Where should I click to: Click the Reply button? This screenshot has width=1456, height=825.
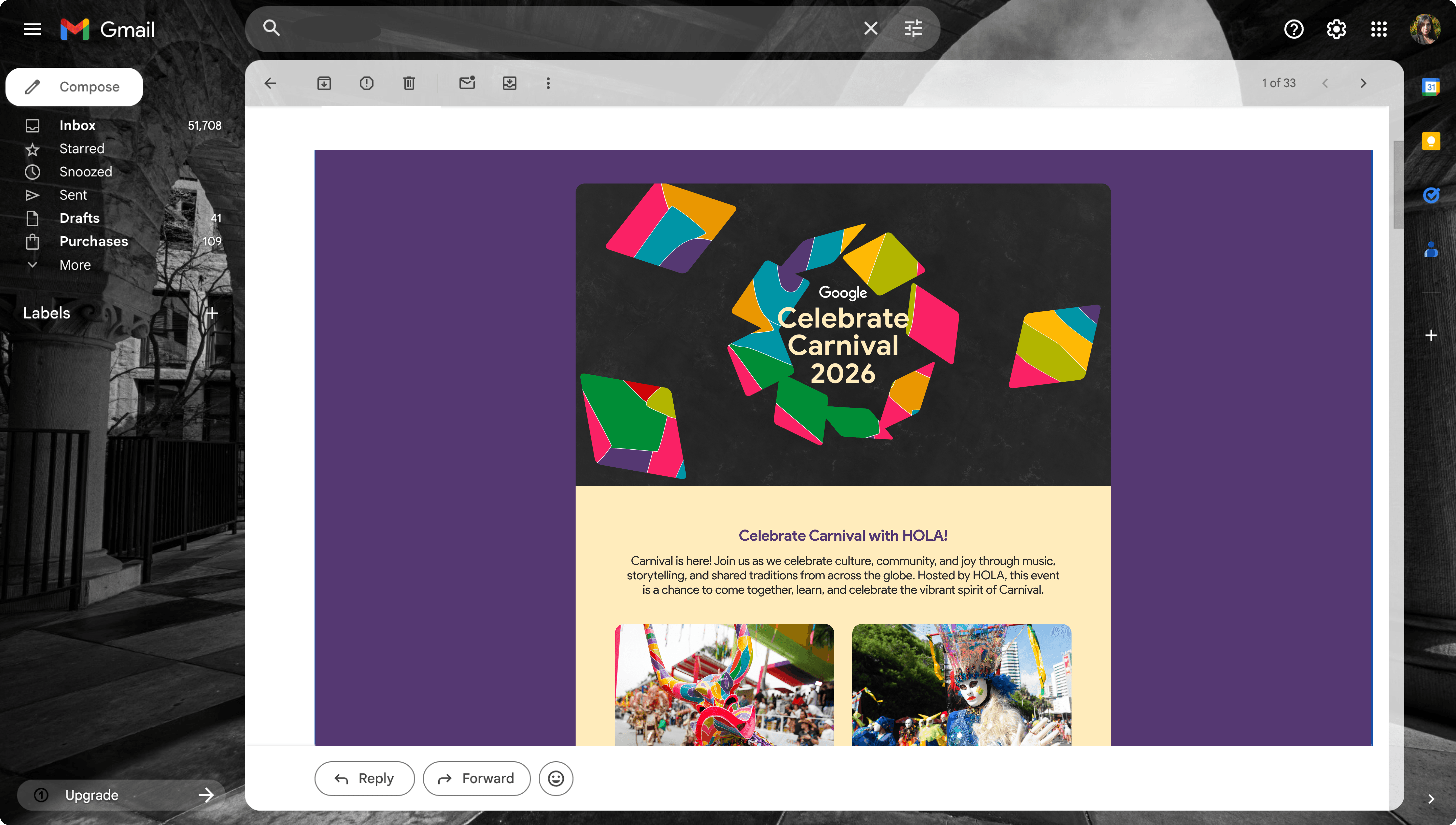tap(364, 778)
